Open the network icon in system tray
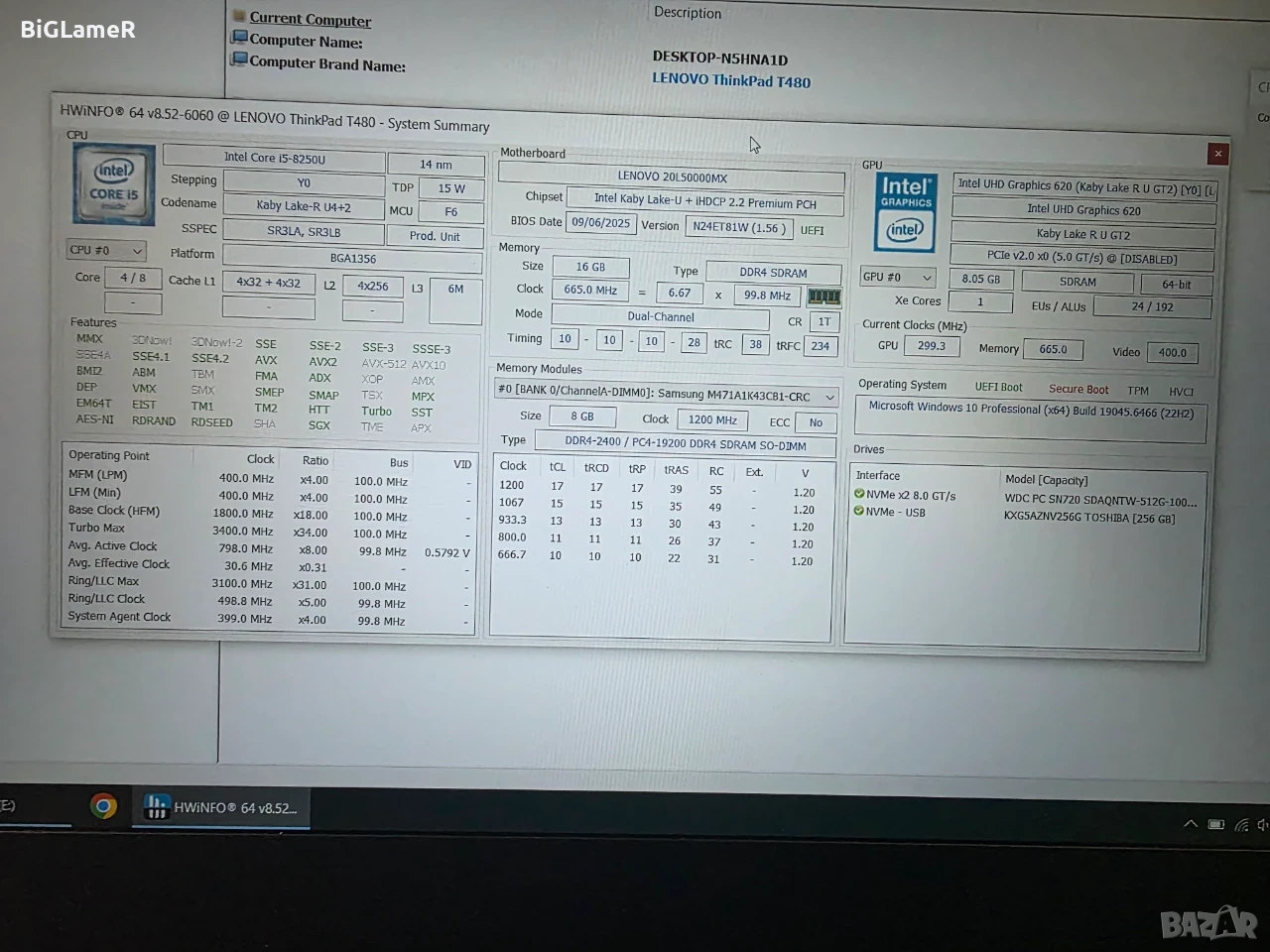 [x=1241, y=825]
